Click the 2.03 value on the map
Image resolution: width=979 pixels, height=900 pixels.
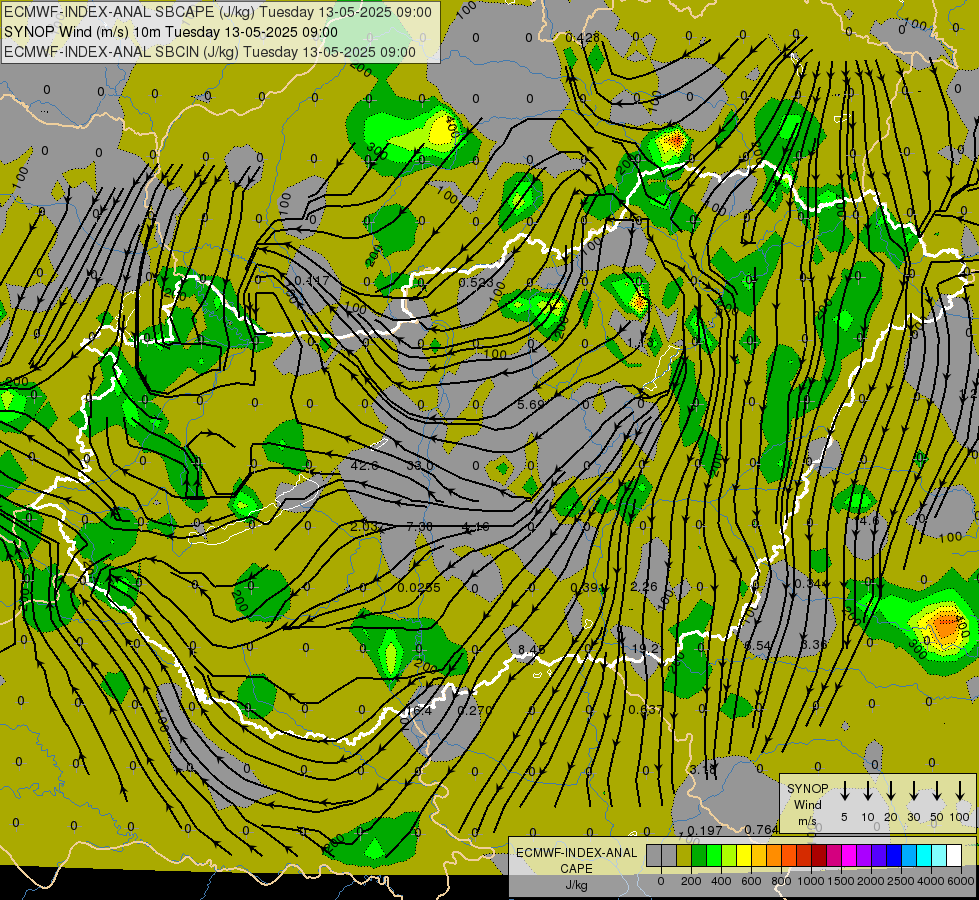pyautogui.click(x=364, y=527)
